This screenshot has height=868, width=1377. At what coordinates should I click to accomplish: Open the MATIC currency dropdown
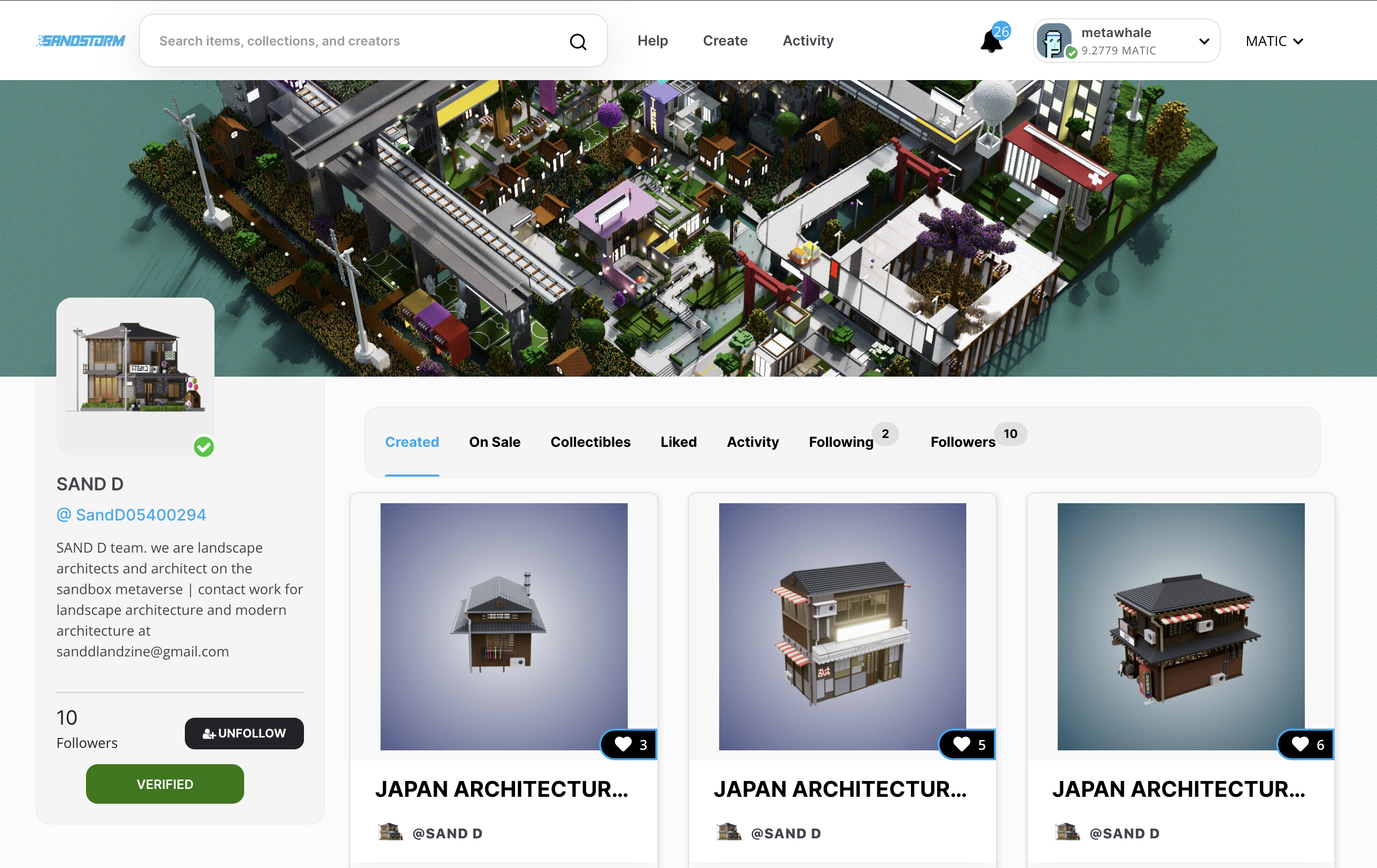pyautogui.click(x=1274, y=41)
